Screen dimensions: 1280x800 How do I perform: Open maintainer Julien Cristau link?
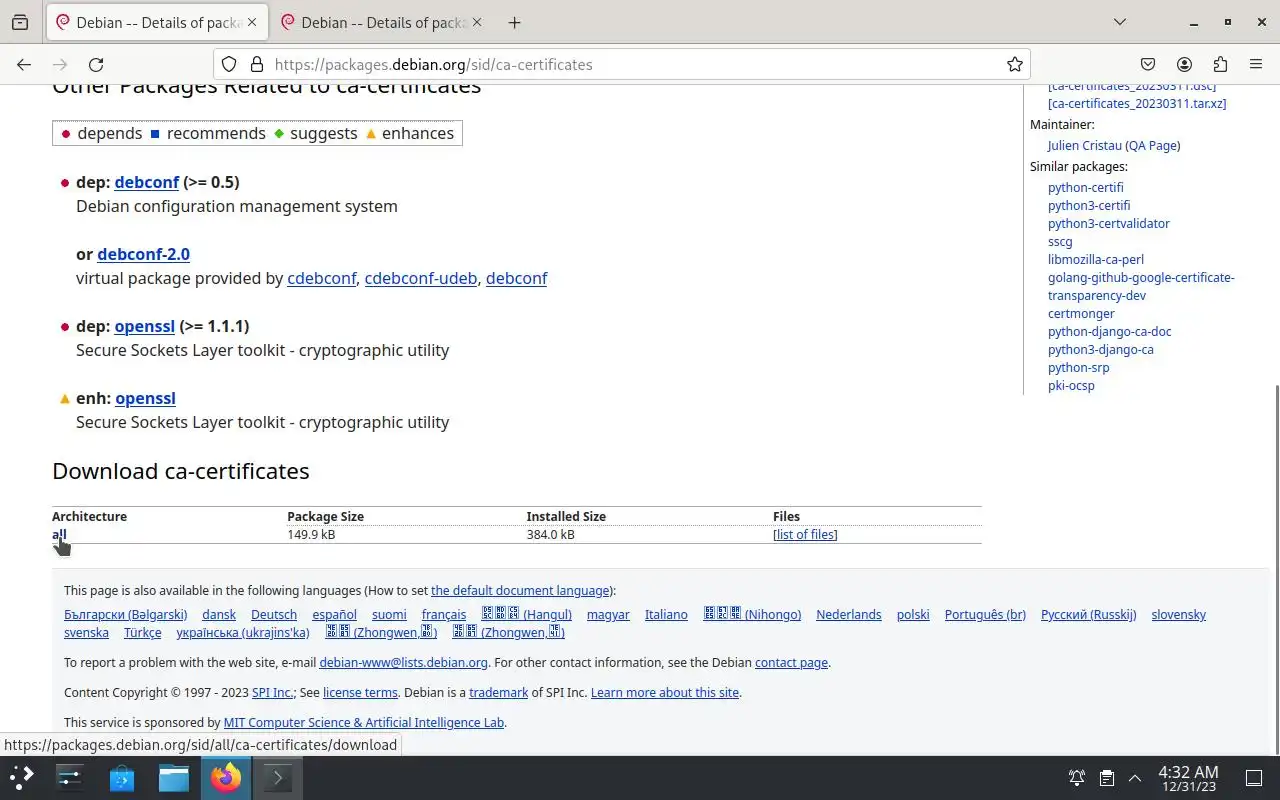(x=1084, y=145)
